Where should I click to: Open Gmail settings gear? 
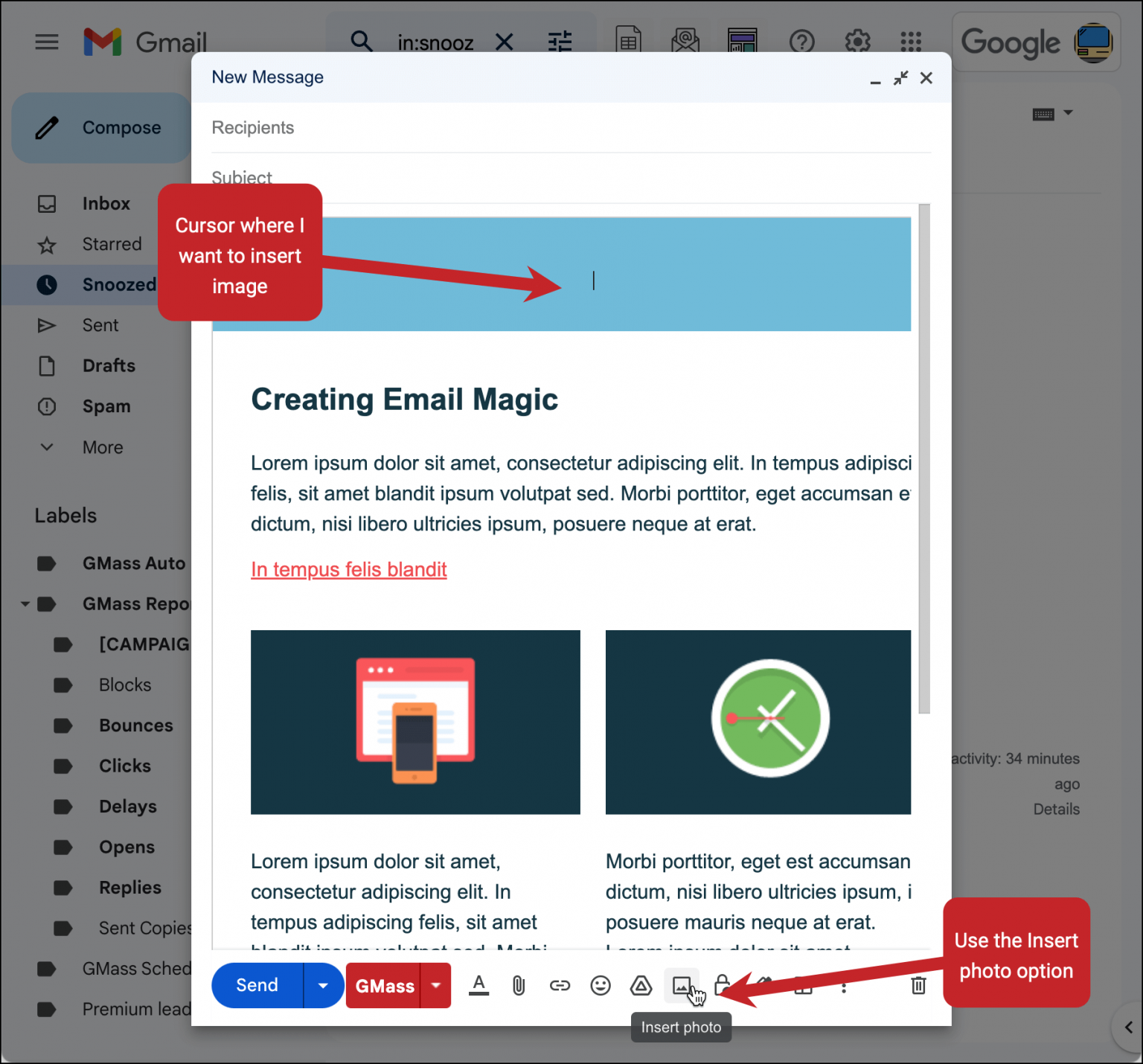pos(857,42)
